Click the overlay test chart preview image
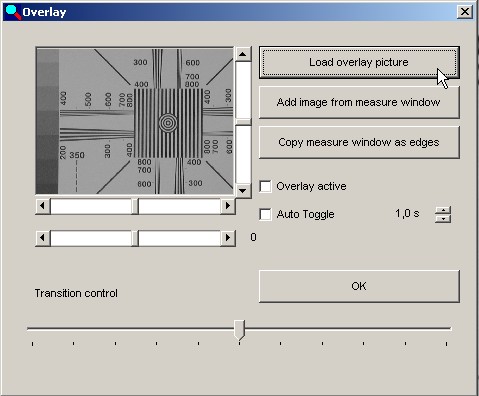Image resolution: width=479 pixels, height=396 pixels. (x=135, y=121)
